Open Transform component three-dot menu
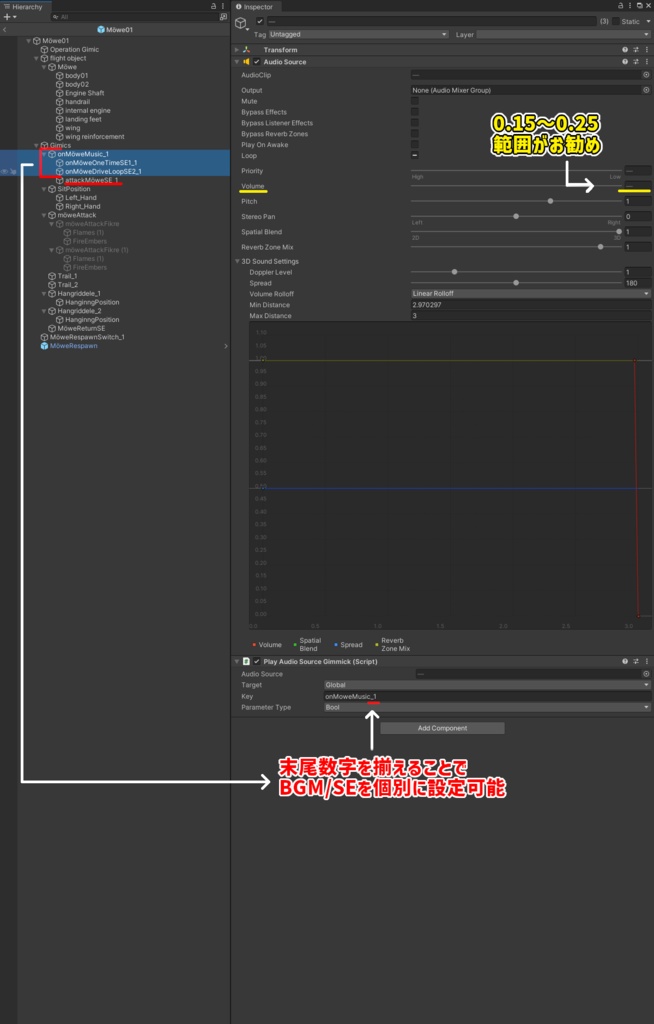The height and width of the screenshot is (1024, 654). pos(647,50)
